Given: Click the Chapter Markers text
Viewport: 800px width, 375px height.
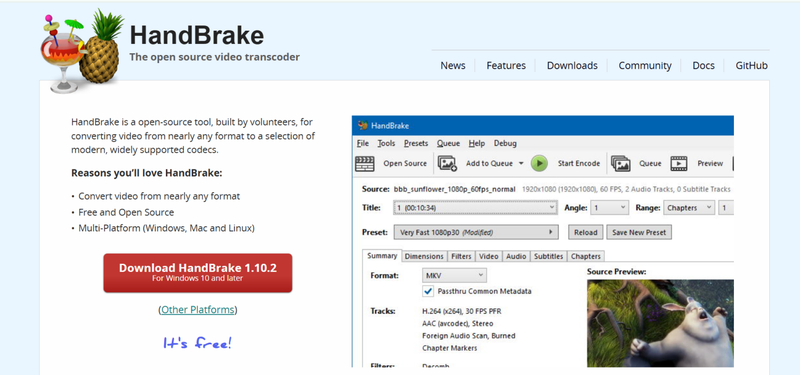Looking at the screenshot, I should pyautogui.click(x=449, y=348).
